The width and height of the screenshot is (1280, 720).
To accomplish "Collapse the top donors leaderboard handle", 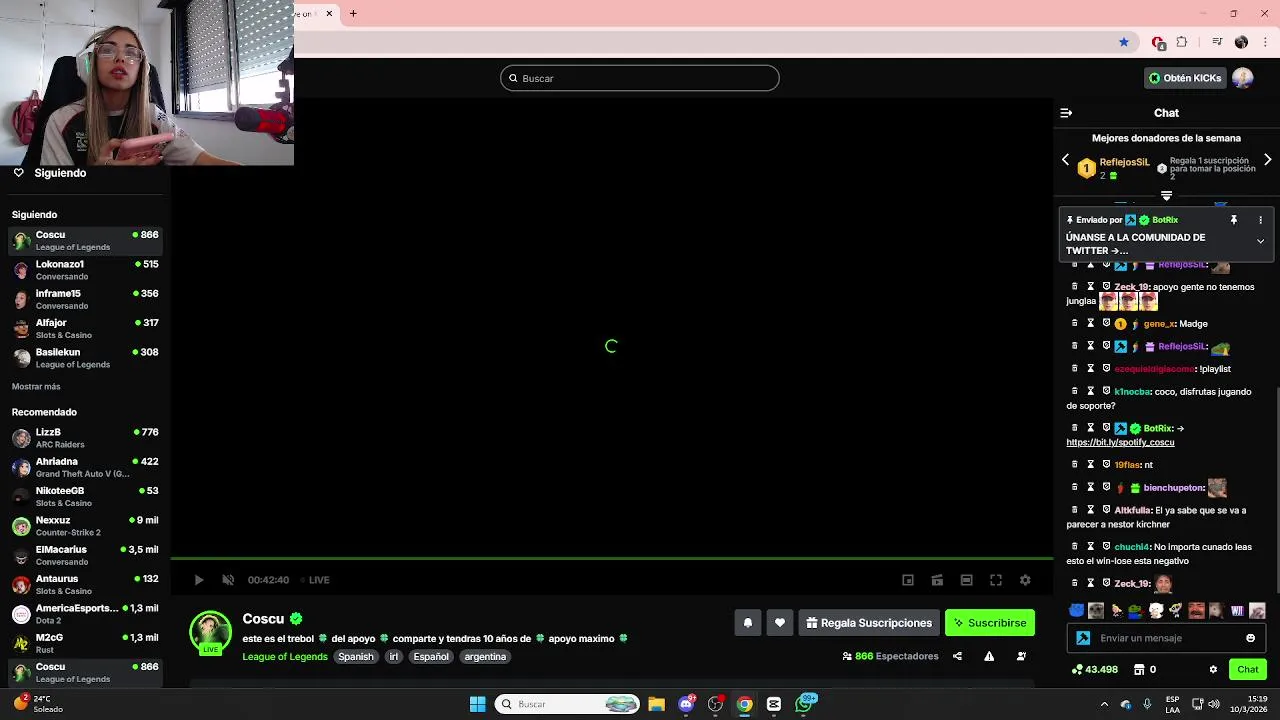I will [1166, 196].
